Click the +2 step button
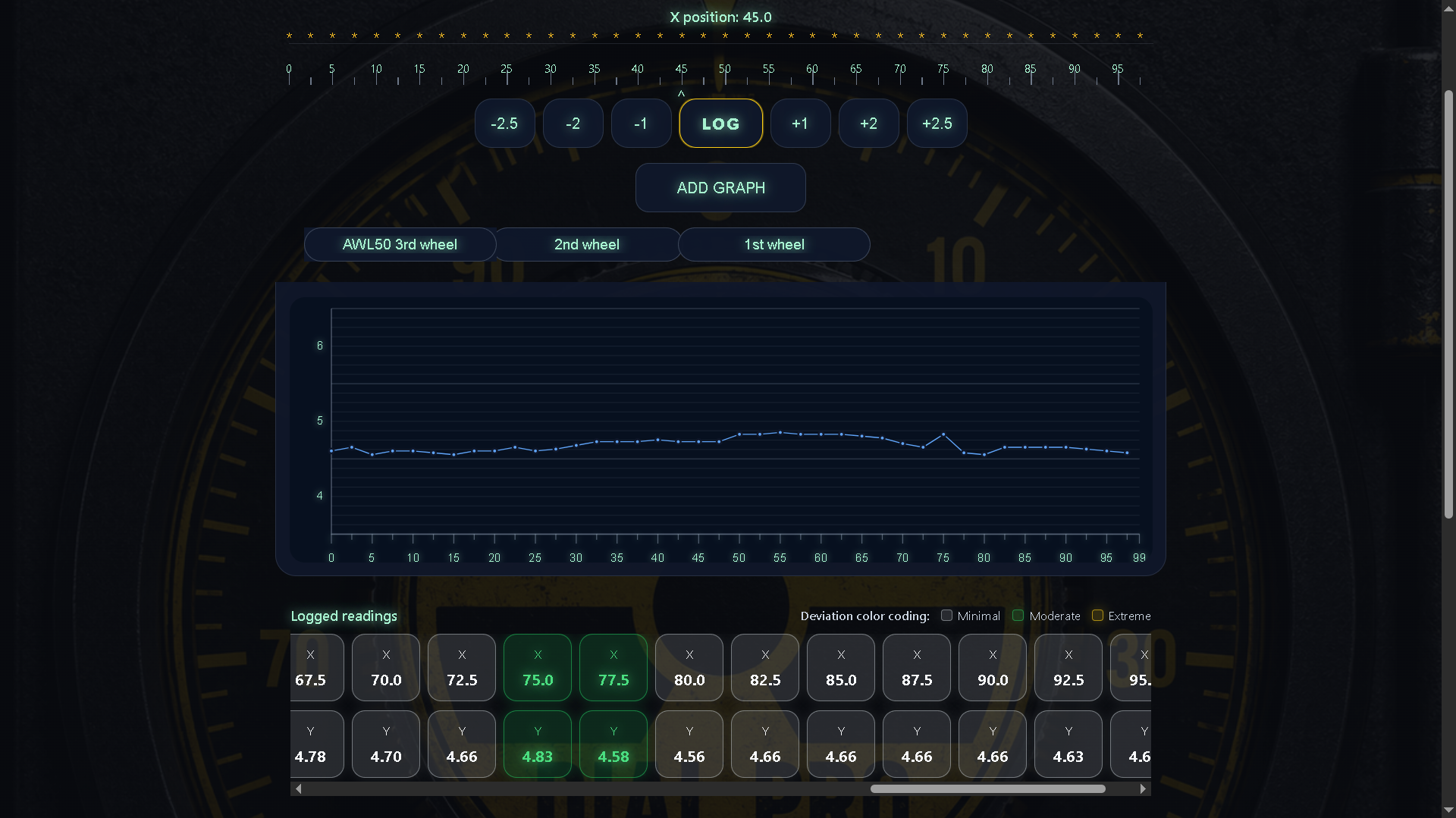The image size is (1456, 818). click(x=868, y=124)
